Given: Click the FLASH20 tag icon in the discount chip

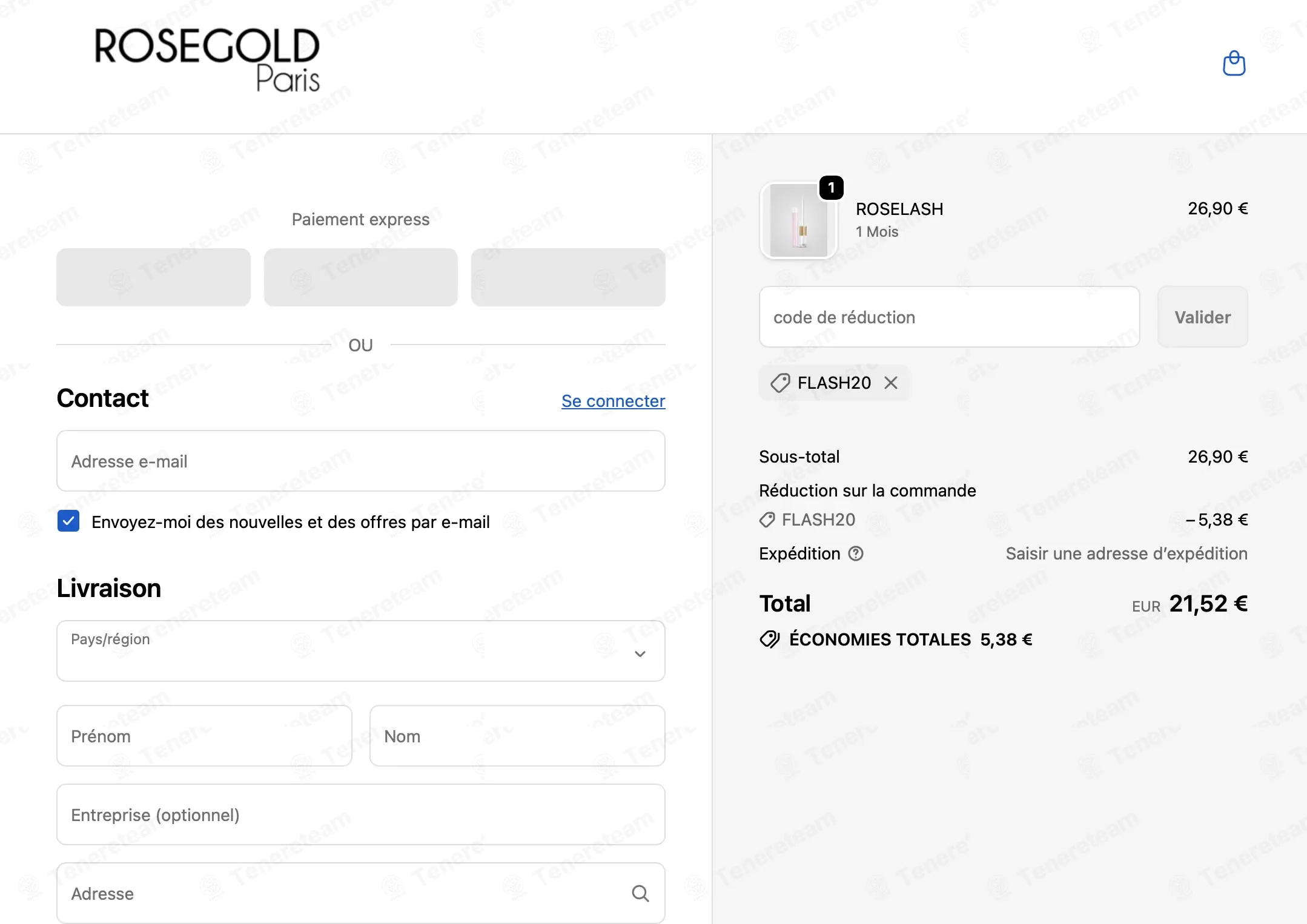Looking at the screenshot, I should (x=780, y=383).
